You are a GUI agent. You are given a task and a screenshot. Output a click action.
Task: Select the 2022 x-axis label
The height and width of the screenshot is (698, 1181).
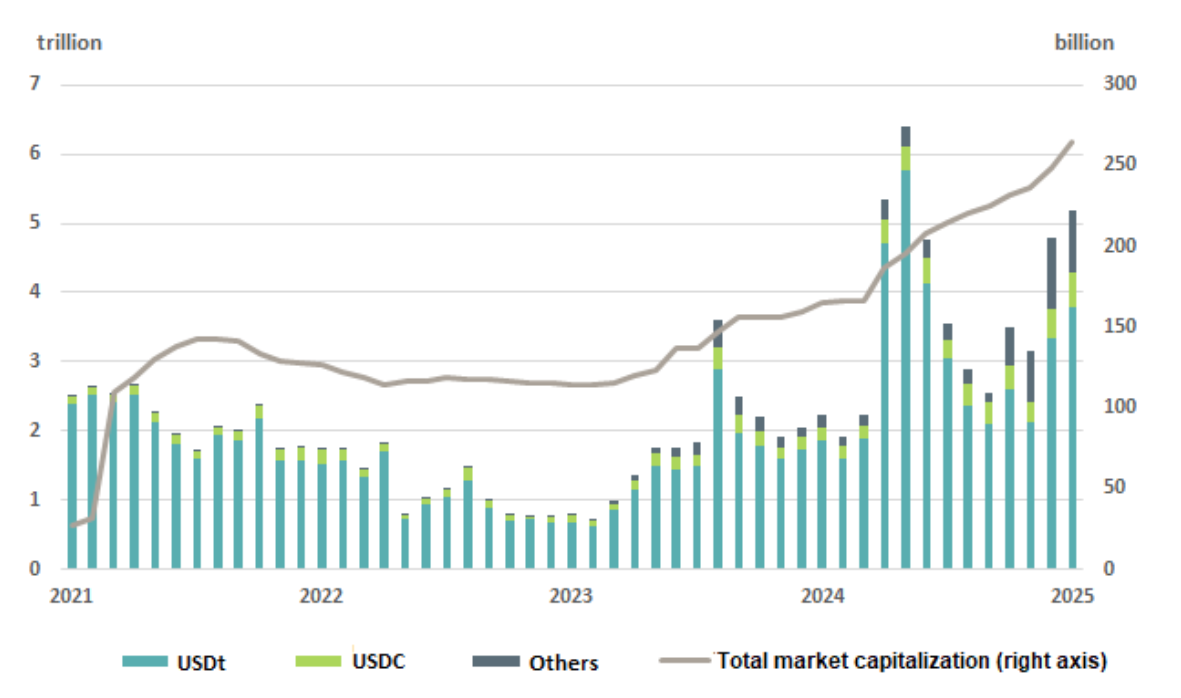coord(322,596)
